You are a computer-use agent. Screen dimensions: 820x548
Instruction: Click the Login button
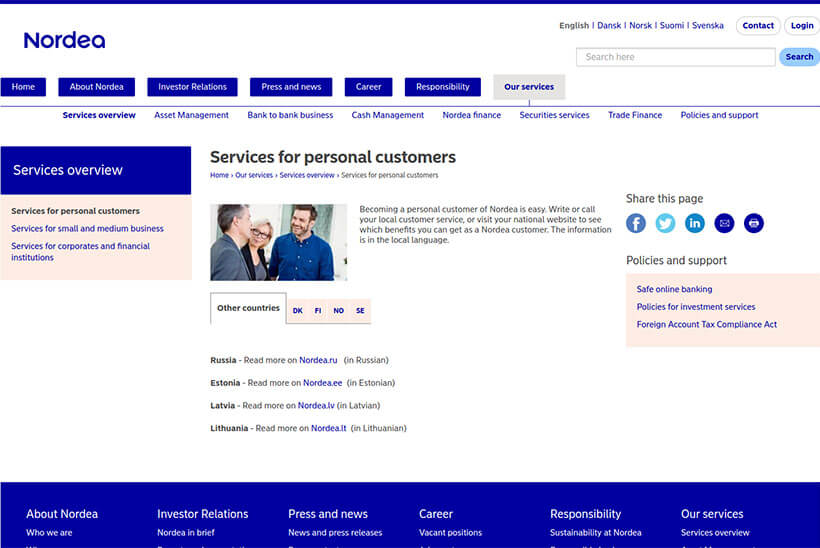point(802,26)
